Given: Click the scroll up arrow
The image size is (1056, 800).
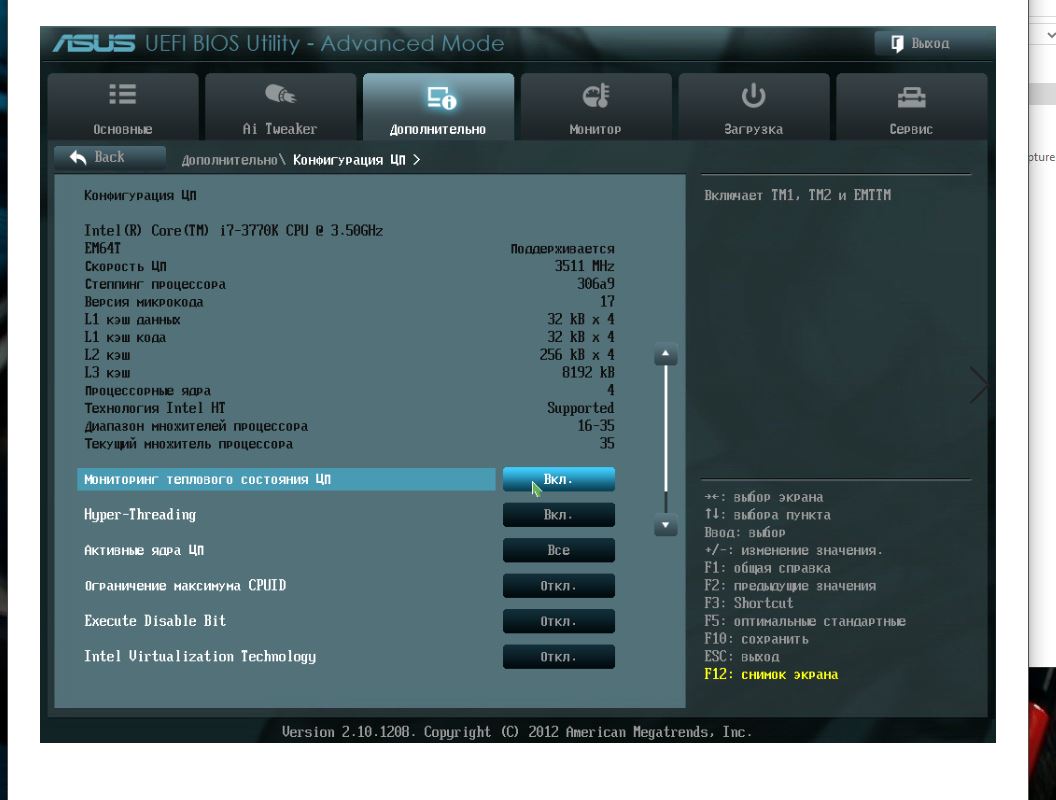Looking at the screenshot, I should click(665, 354).
